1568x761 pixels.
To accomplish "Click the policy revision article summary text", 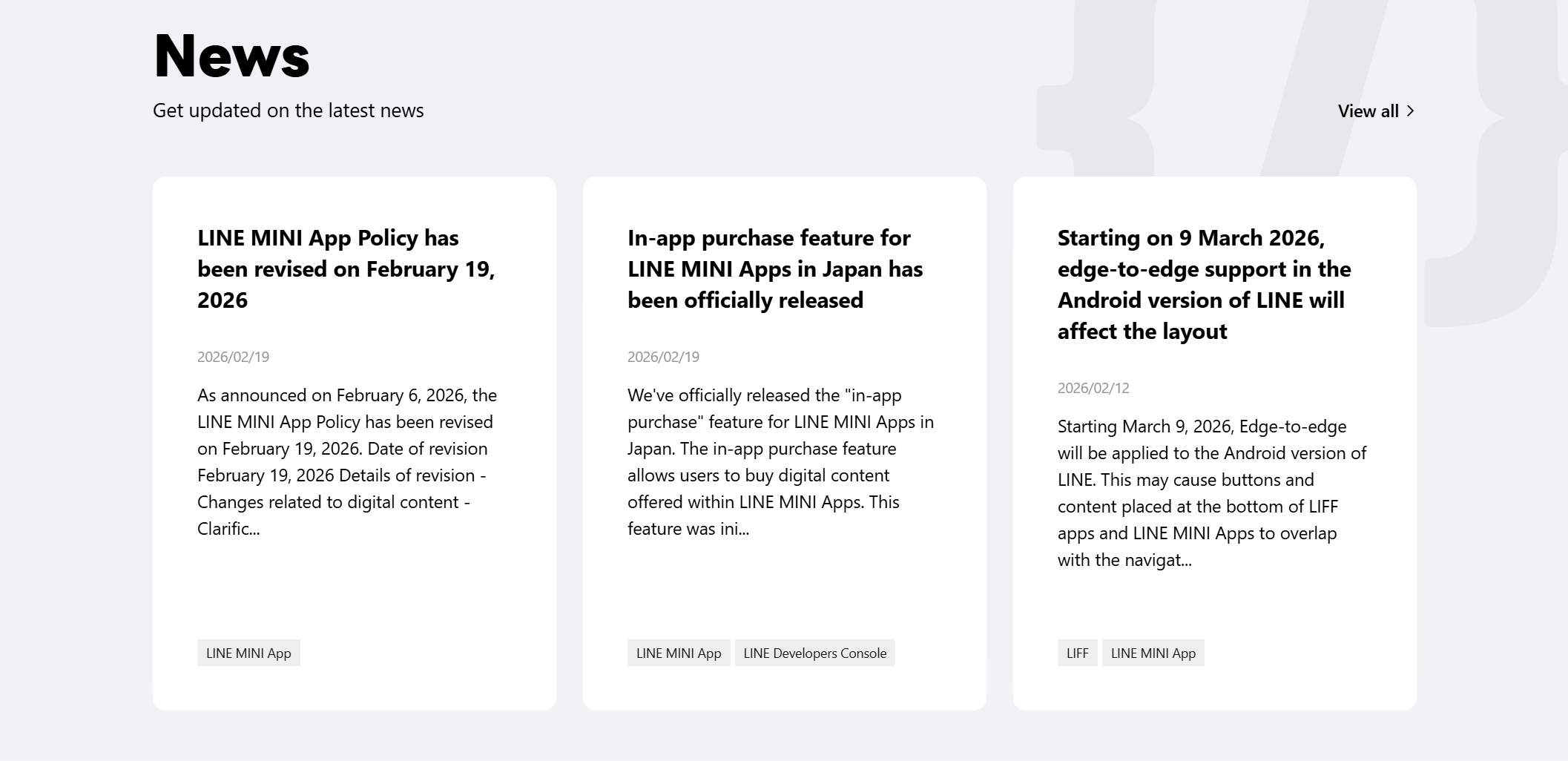I will point(347,461).
